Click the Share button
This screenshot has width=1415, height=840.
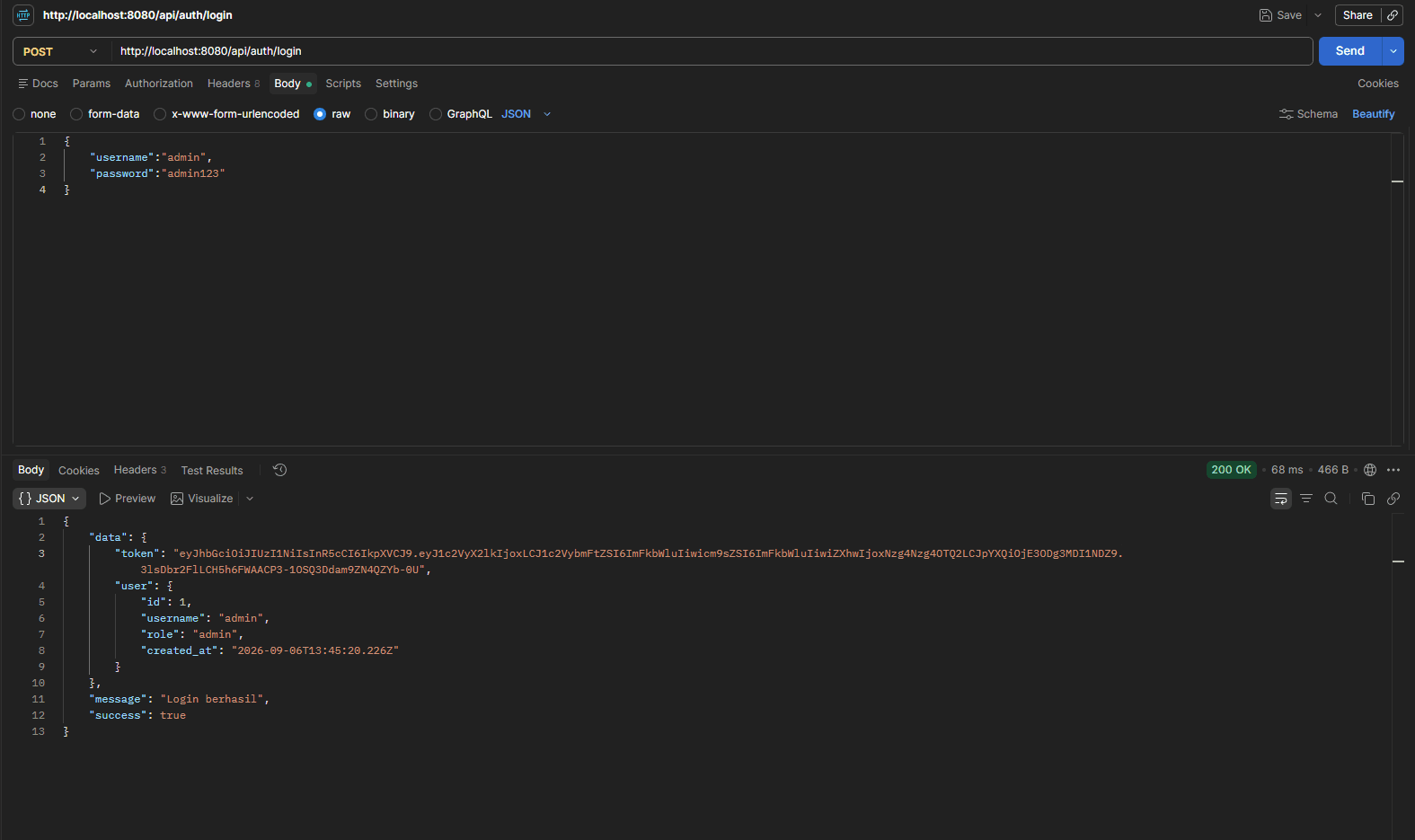pos(1358,15)
